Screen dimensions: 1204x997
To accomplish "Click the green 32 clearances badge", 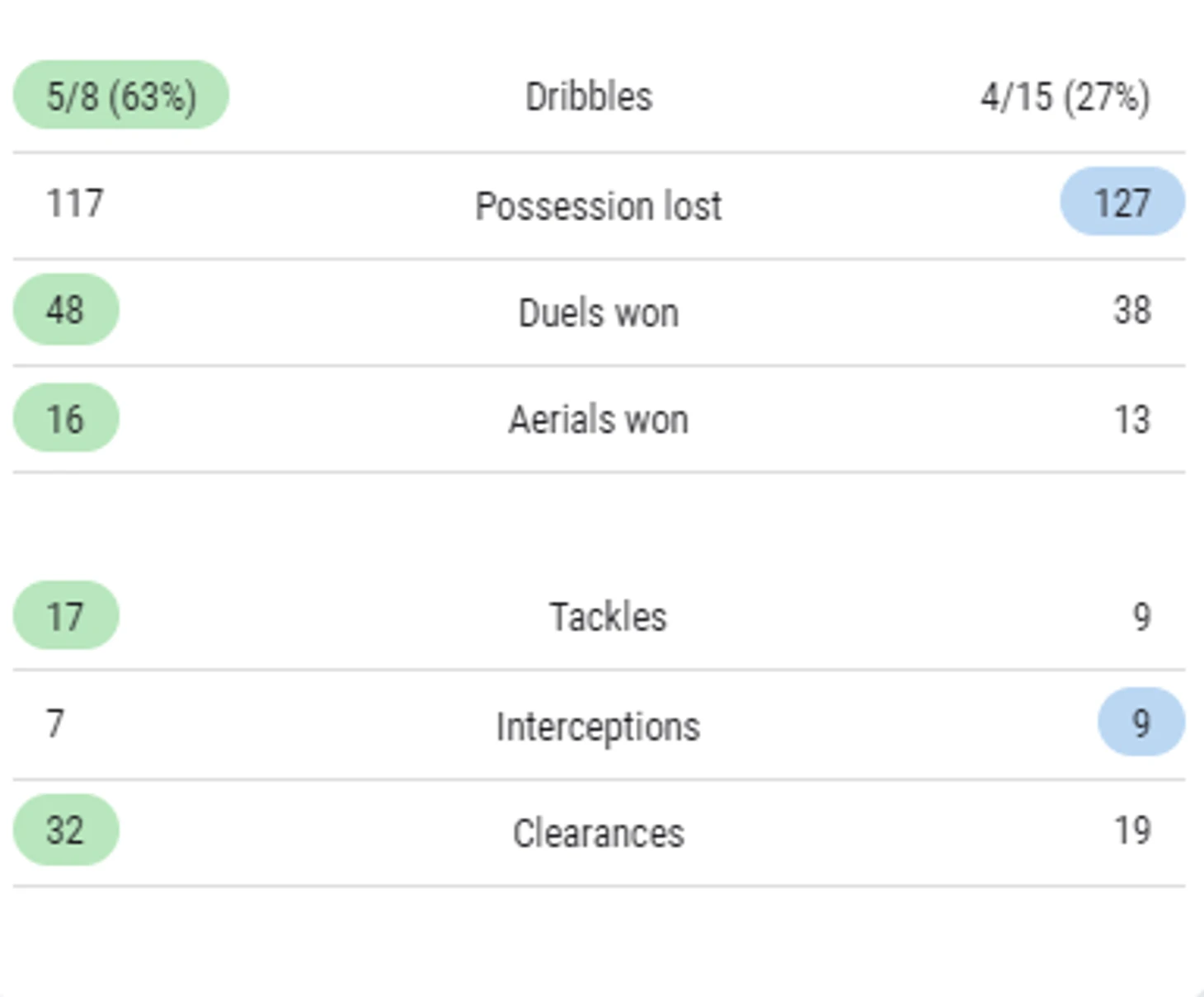I will tap(66, 830).
